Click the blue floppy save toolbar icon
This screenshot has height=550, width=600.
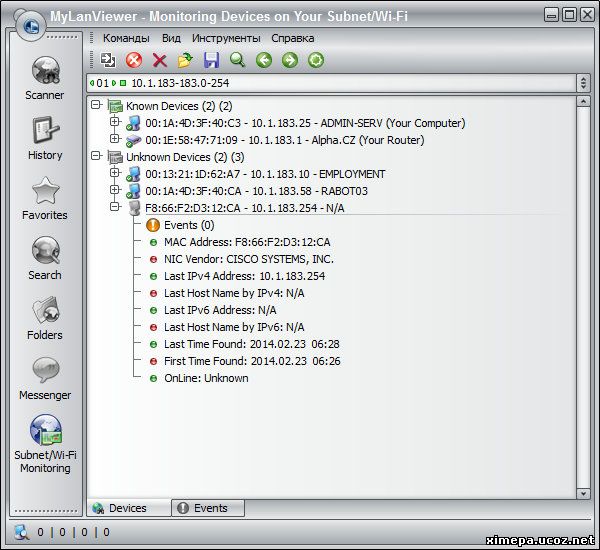(x=212, y=60)
